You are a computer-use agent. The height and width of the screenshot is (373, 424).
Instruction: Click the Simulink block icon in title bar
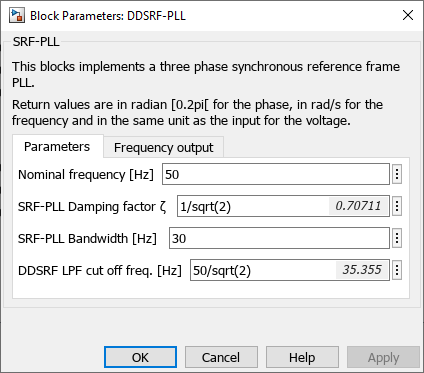click(17, 16)
